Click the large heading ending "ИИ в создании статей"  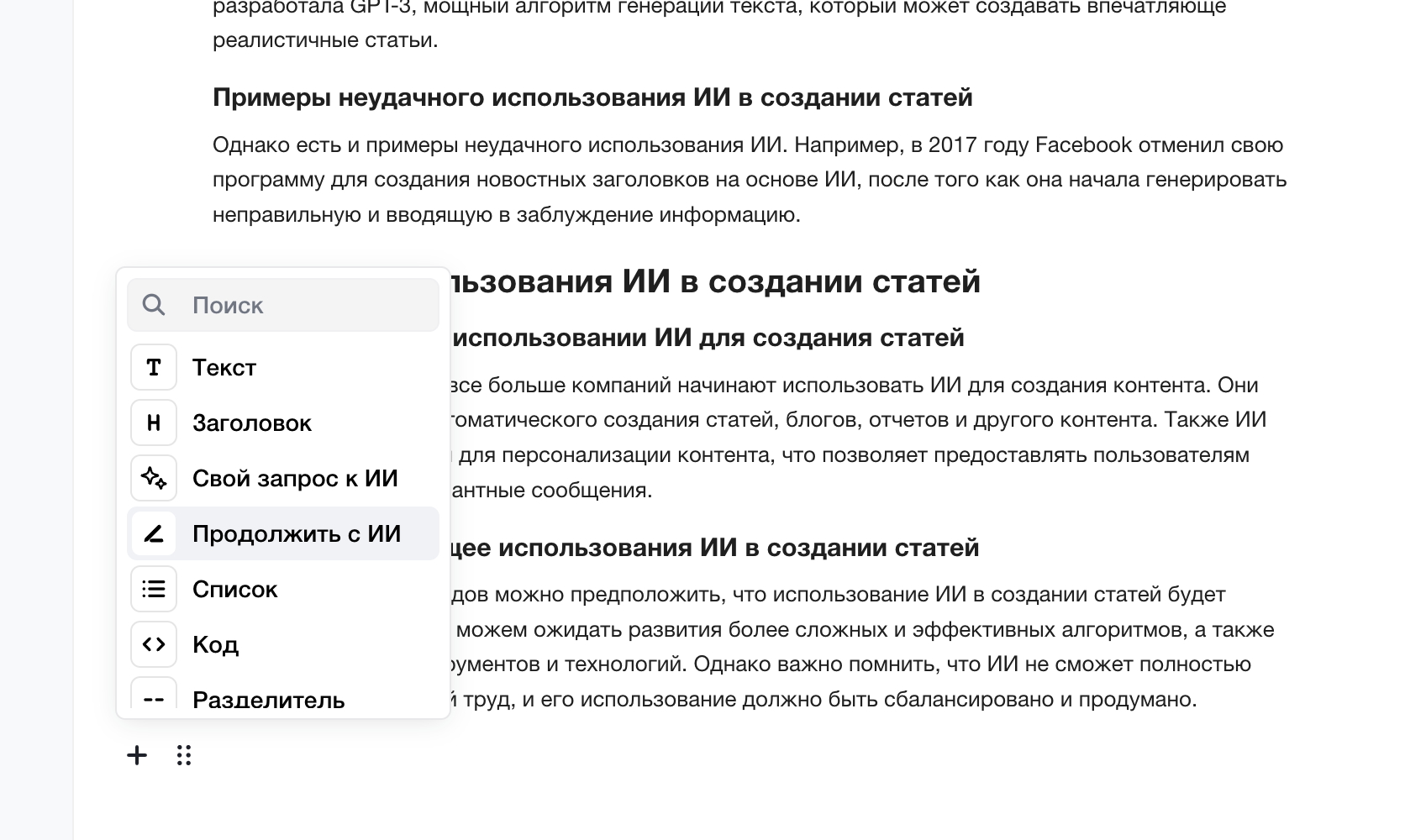click(714, 281)
